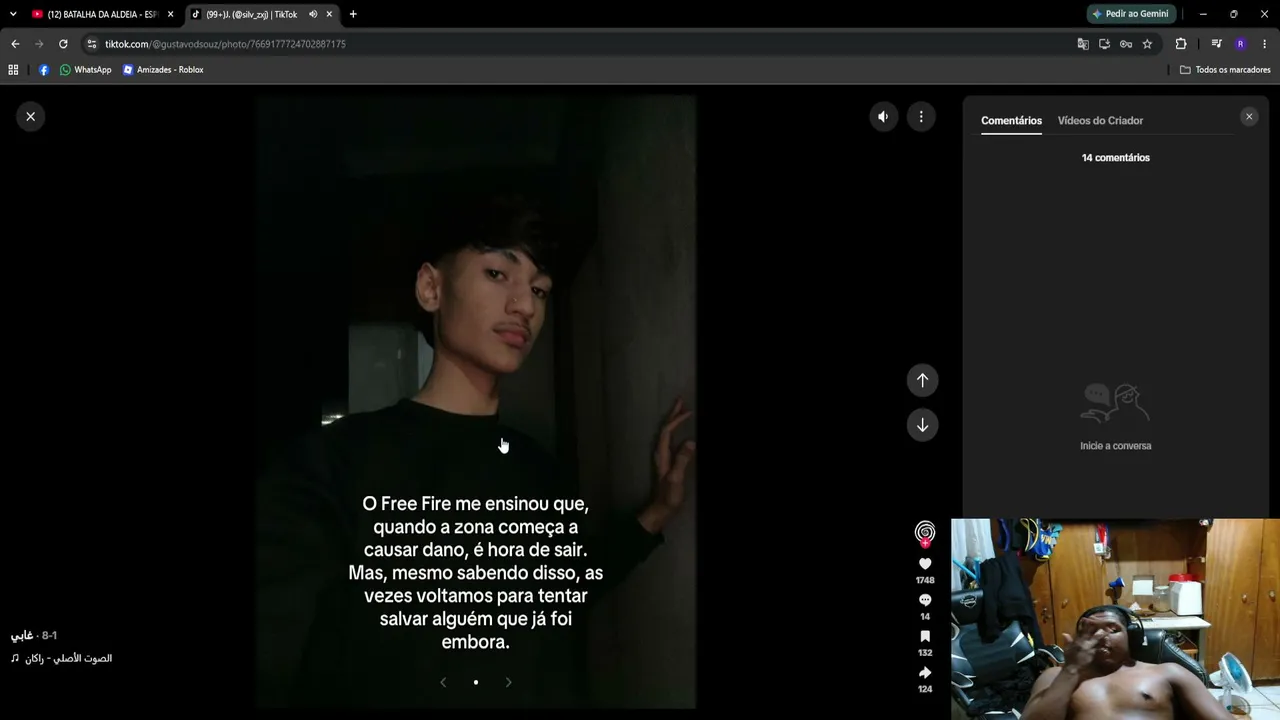This screenshot has height=720, width=1280.
Task: Open the apps grid in bookmarks bar
Action: pos(13,70)
